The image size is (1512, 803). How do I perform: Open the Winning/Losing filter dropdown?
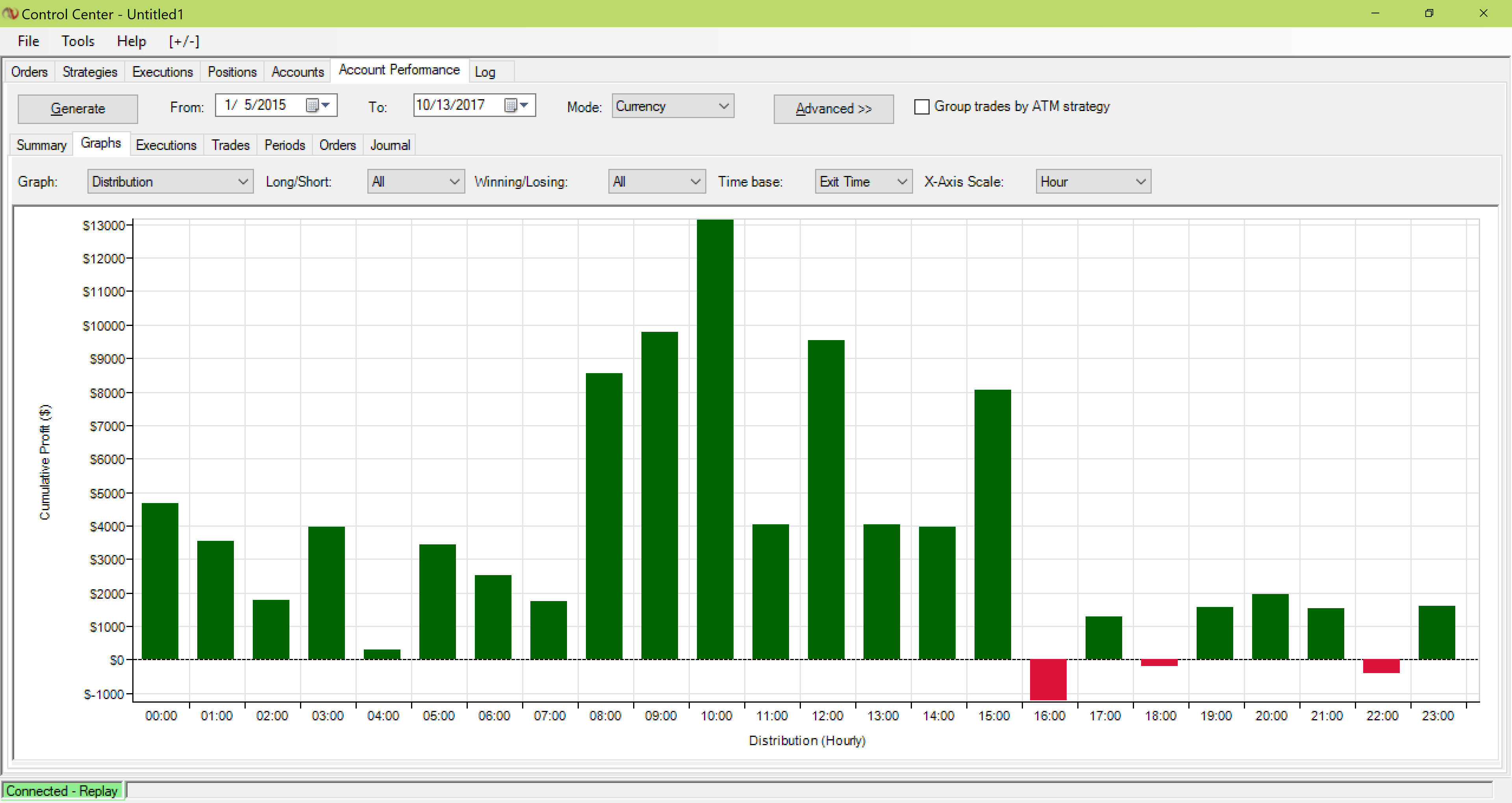[x=657, y=181]
